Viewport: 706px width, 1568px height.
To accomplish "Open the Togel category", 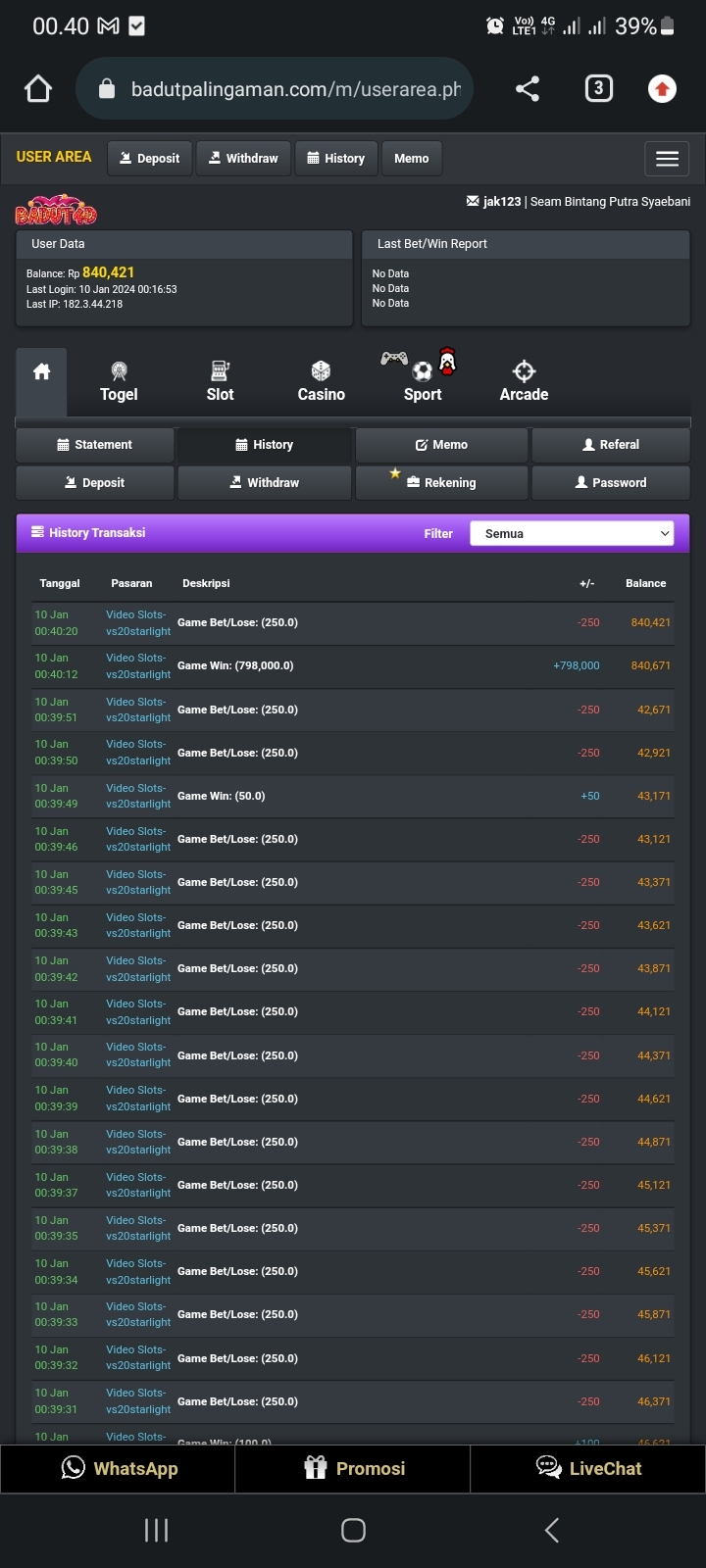I will (119, 382).
